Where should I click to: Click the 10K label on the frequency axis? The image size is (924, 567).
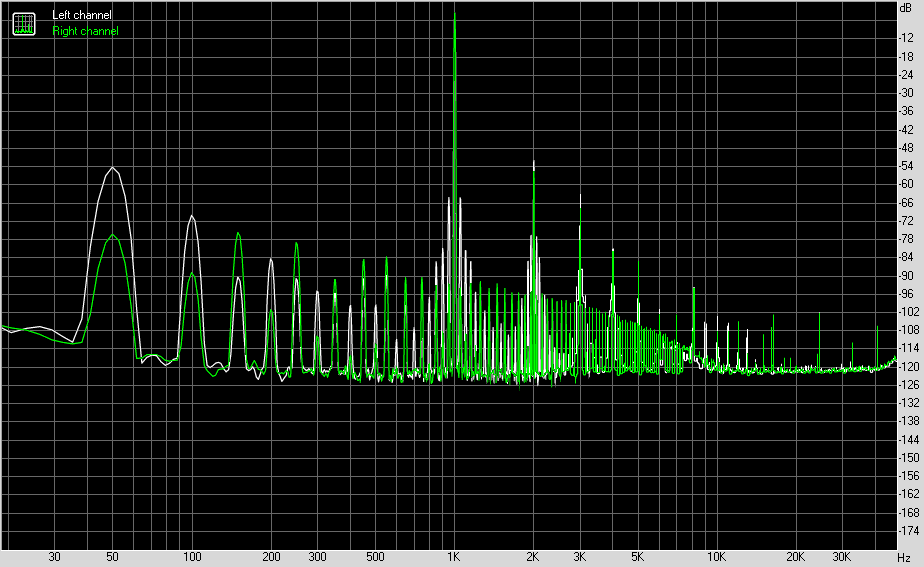click(x=716, y=557)
